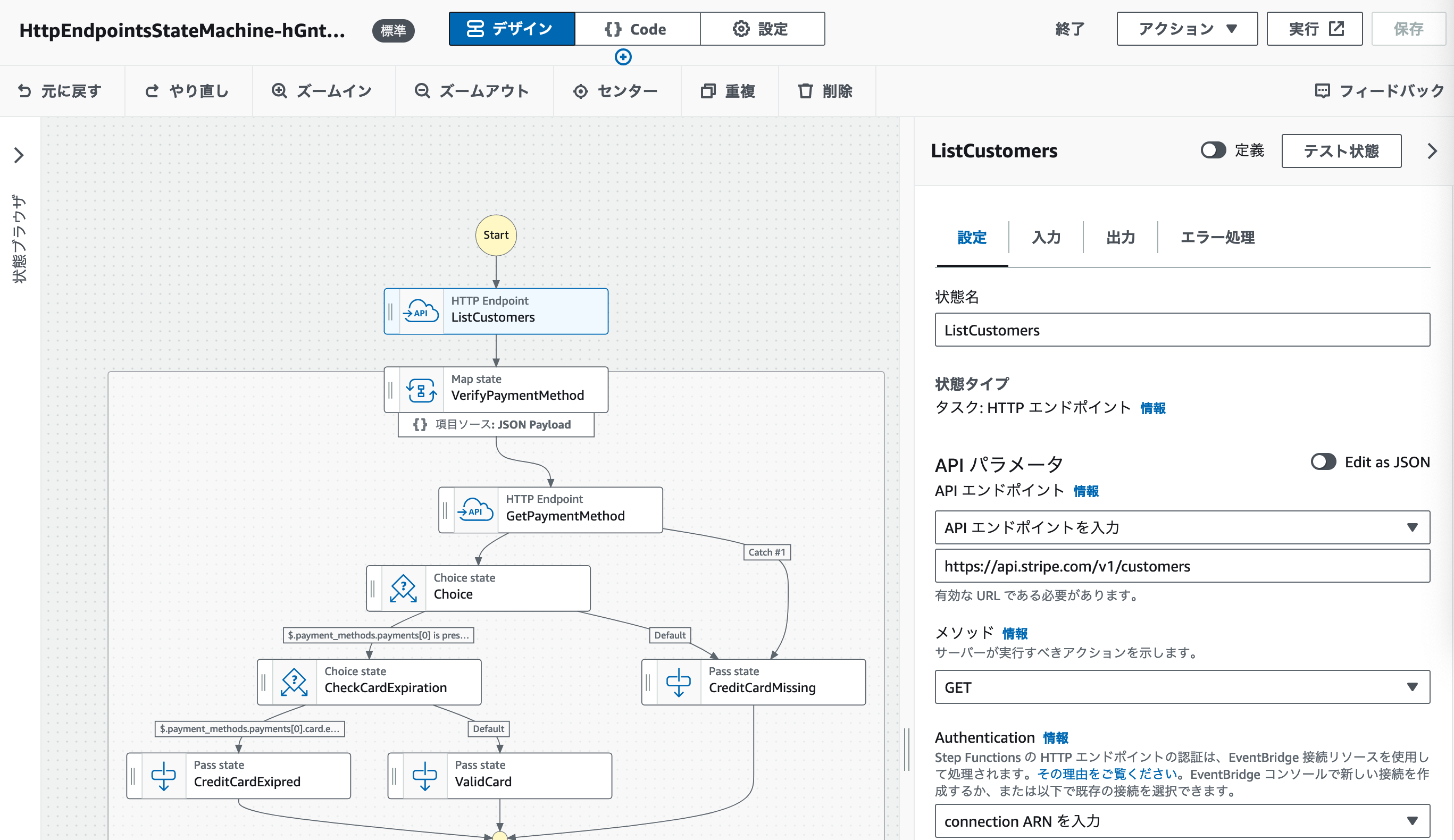
Task: Switch to the Code tab
Action: tap(637, 29)
